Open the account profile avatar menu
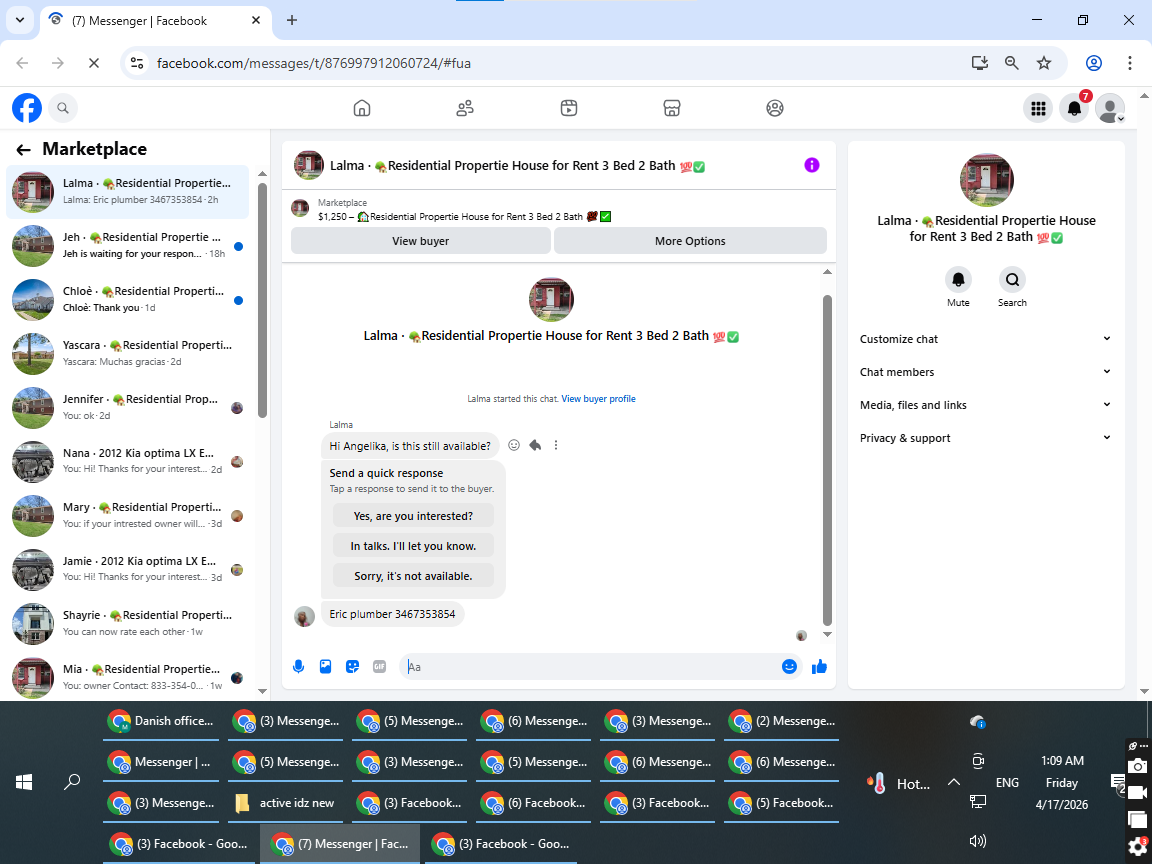 click(x=1110, y=109)
